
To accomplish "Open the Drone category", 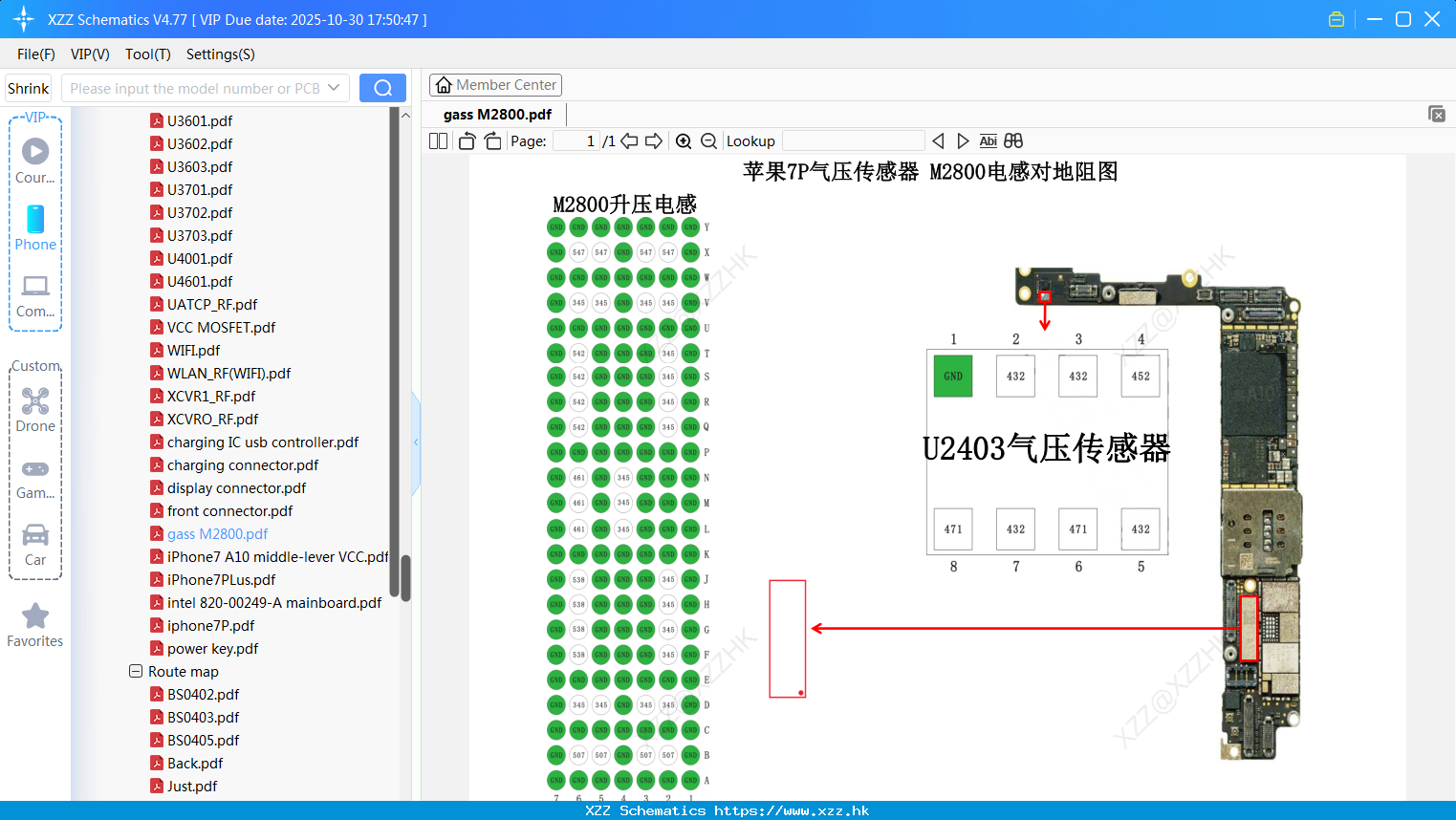I will pyautogui.click(x=35, y=410).
